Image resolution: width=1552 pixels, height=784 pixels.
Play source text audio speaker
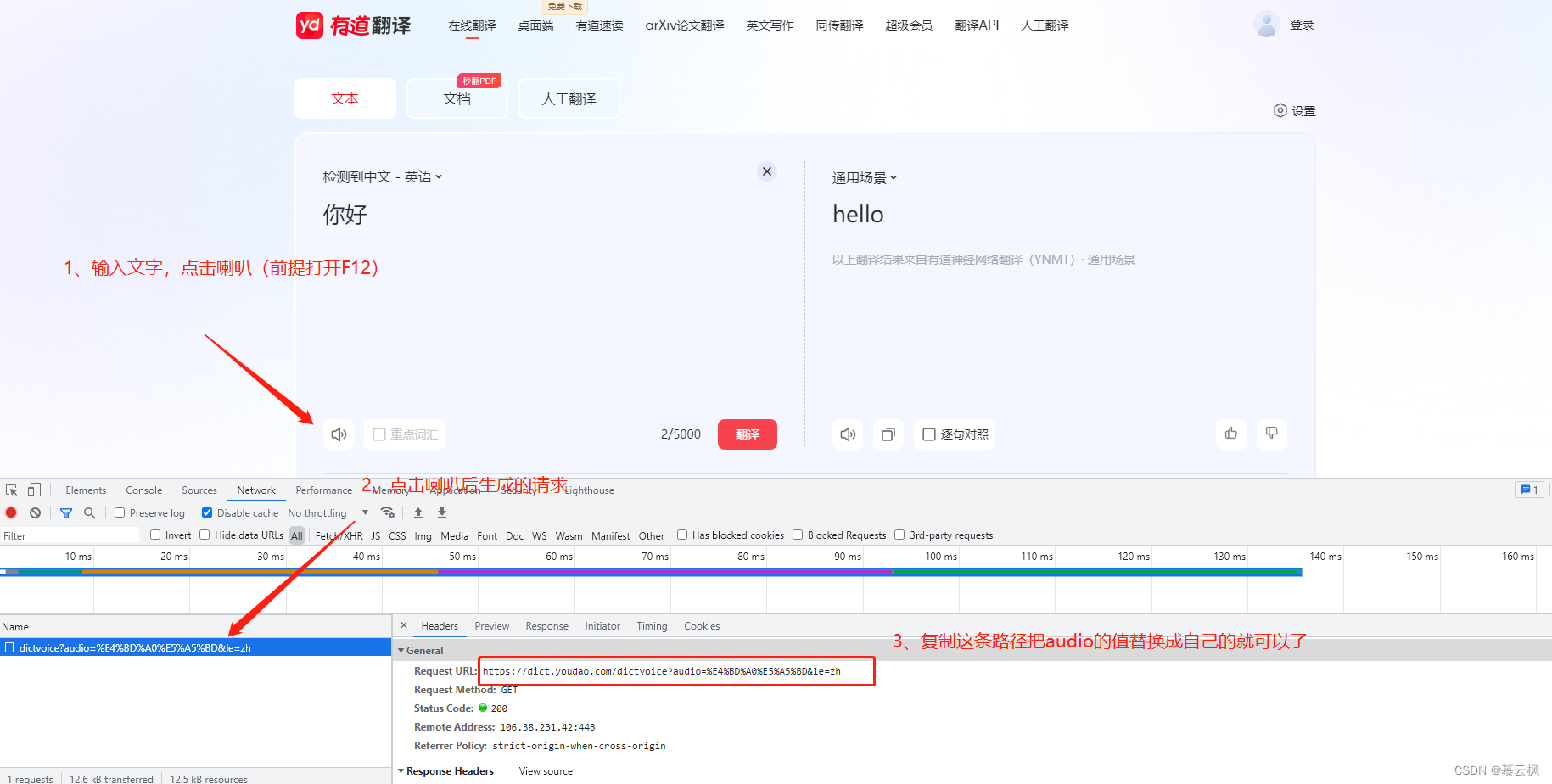coord(339,434)
